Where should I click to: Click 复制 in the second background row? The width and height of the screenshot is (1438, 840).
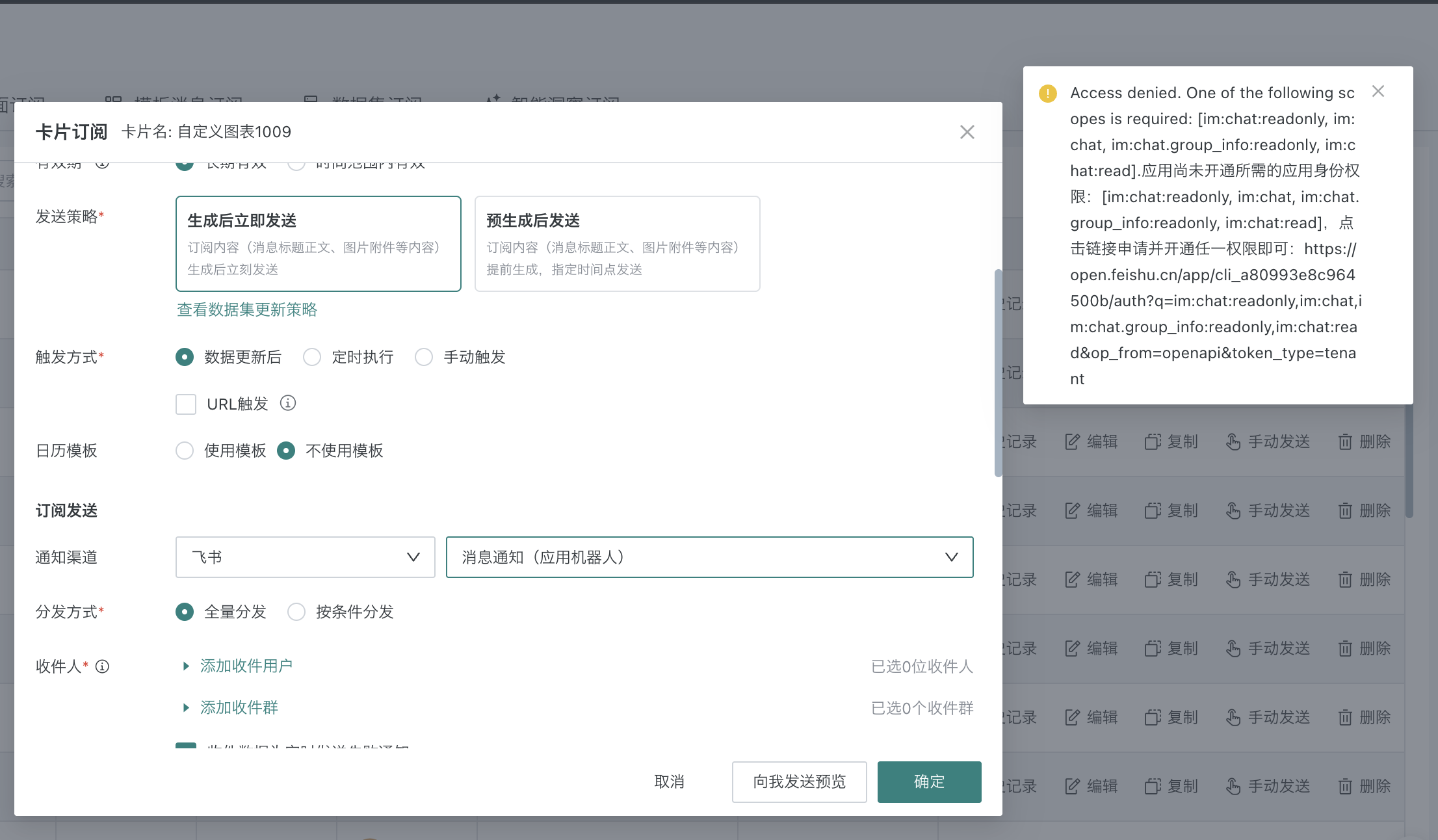tap(1171, 510)
